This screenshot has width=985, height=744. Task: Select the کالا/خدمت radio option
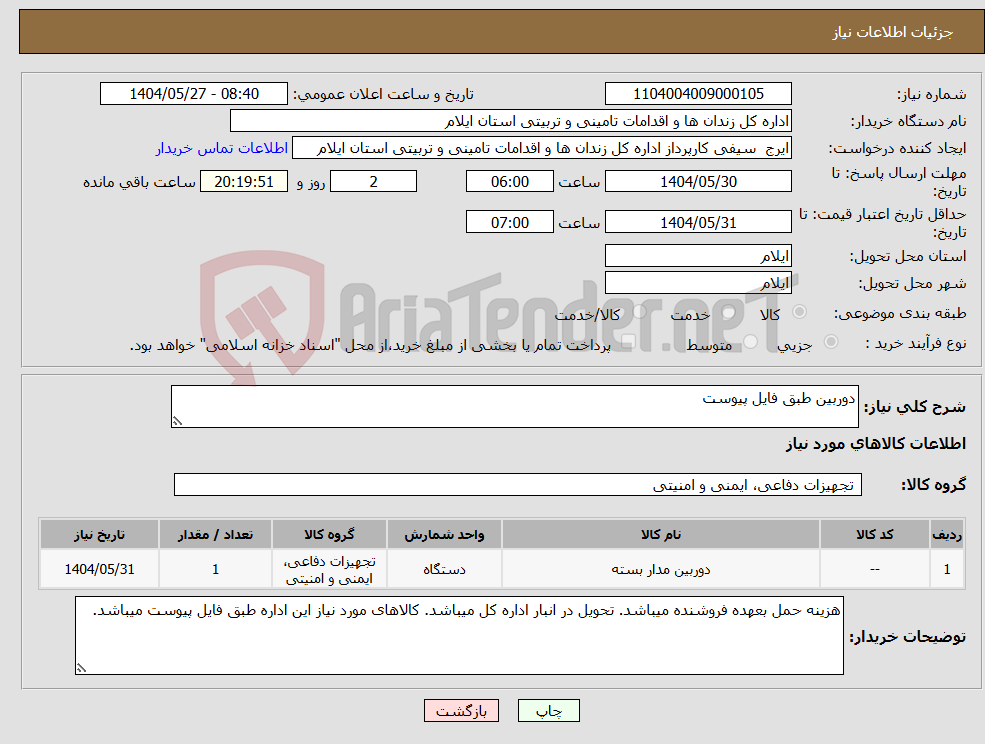point(638,312)
